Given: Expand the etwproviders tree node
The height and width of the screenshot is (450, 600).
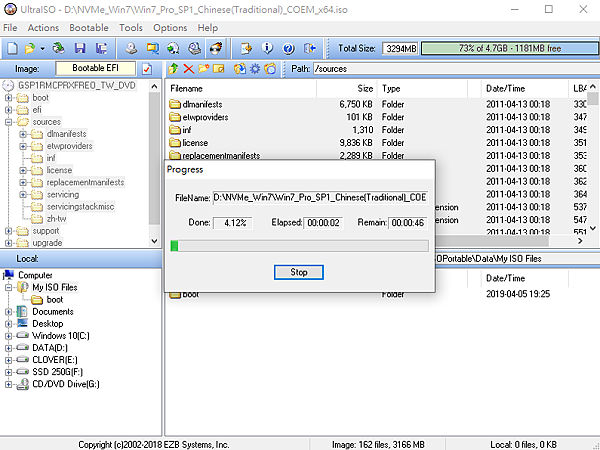Looking at the screenshot, I should point(23,147).
